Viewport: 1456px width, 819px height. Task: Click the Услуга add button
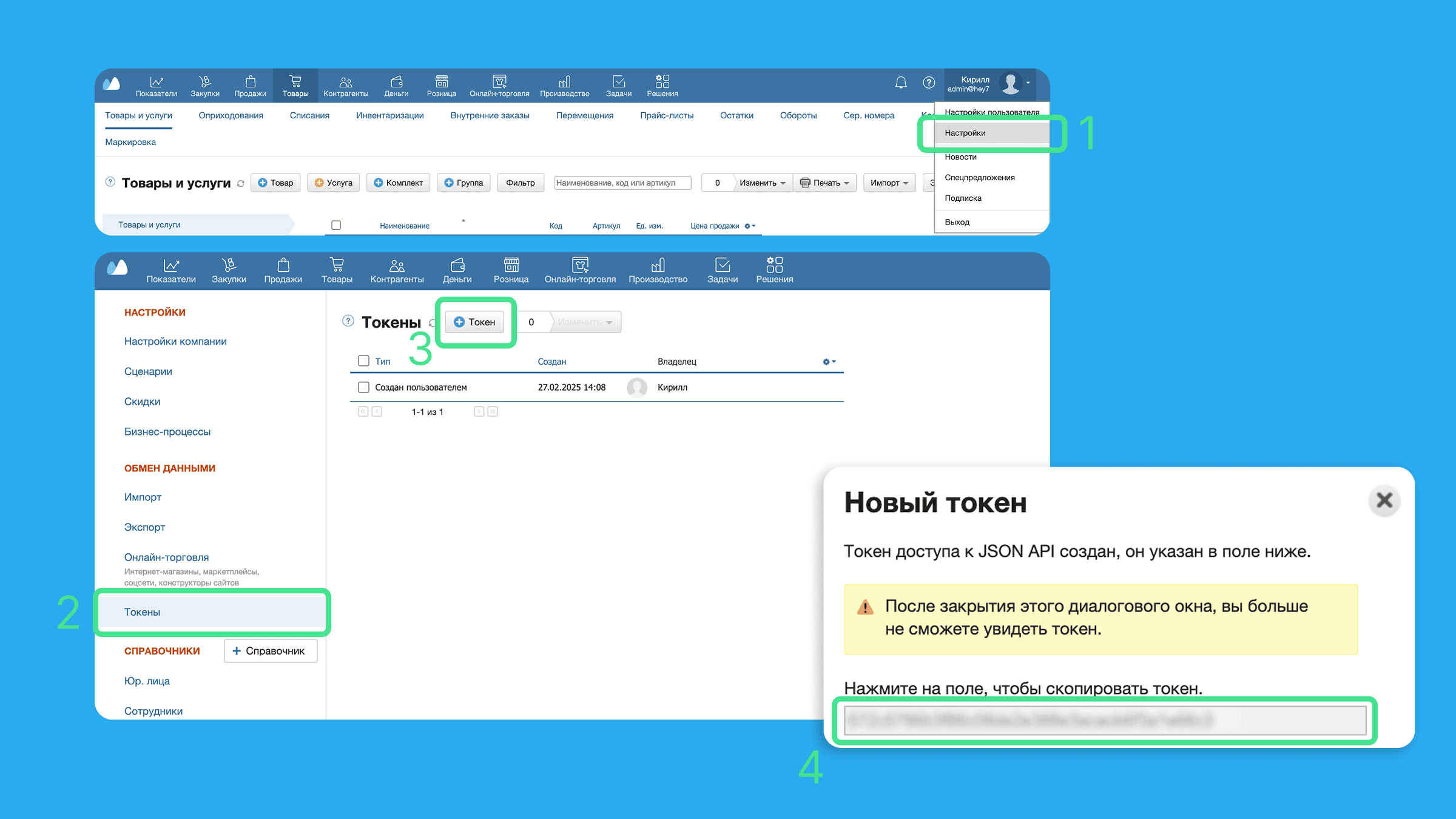pos(334,183)
